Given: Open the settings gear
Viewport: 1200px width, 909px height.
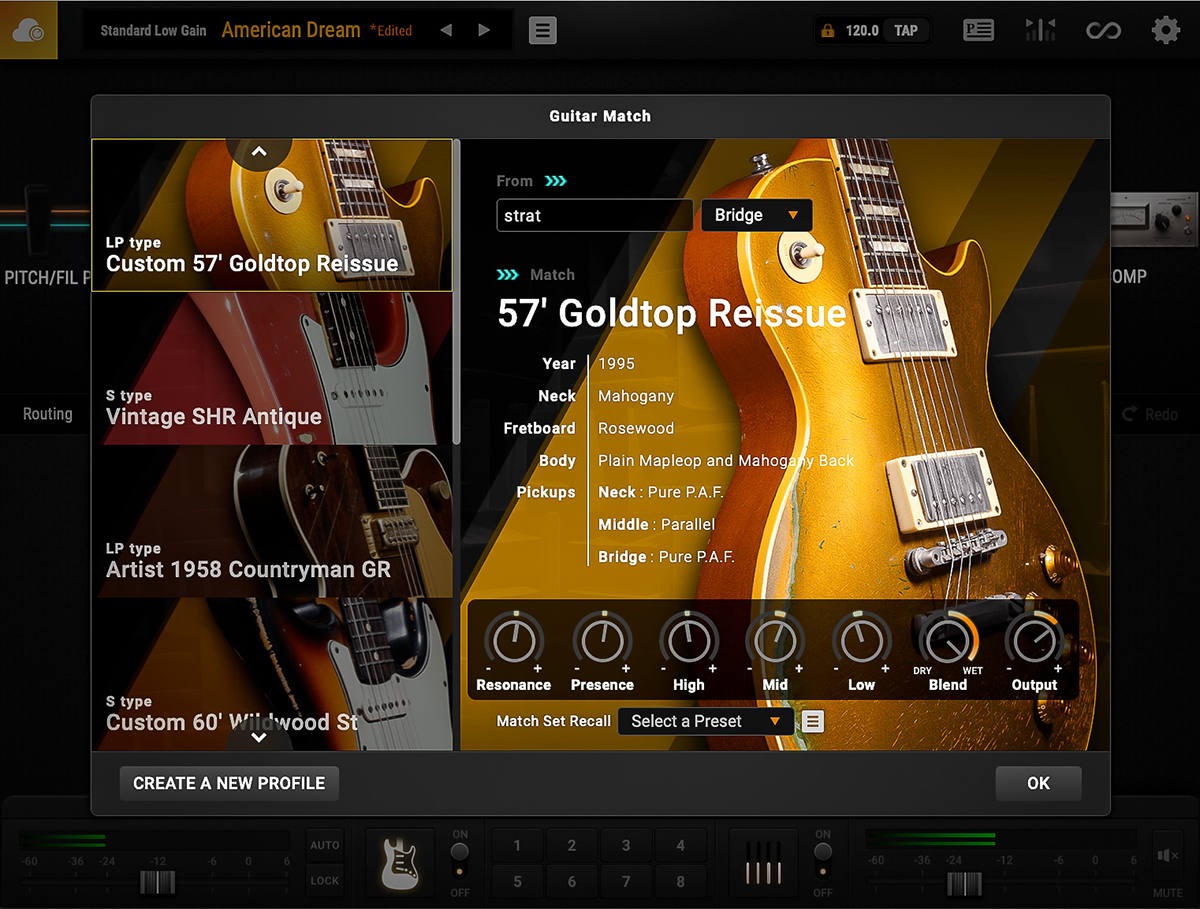Looking at the screenshot, I should pyautogui.click(x=1166, y=30).
